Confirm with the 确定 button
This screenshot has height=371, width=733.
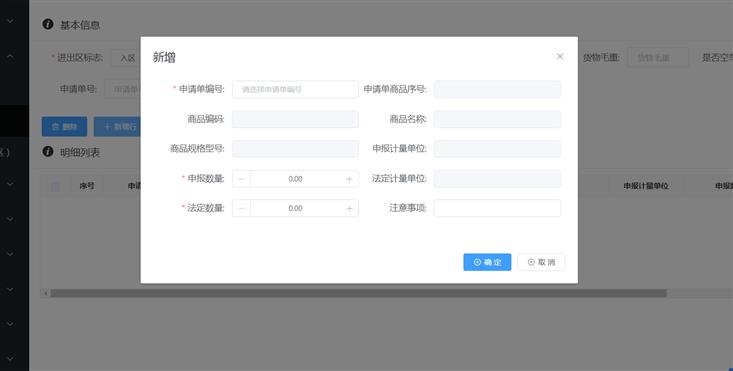pos(487,262)
